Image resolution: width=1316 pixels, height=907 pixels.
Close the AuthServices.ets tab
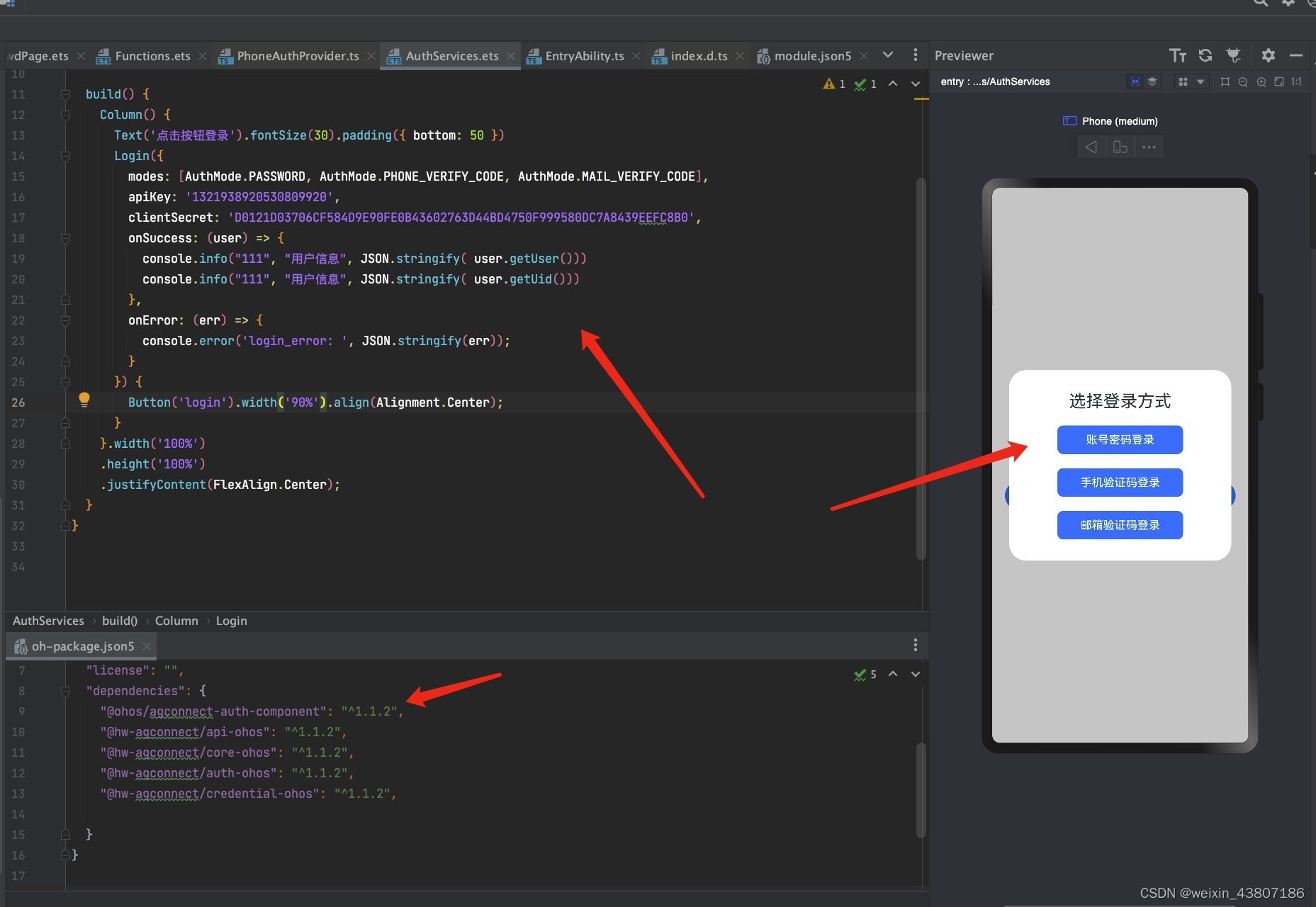coord(511,56)
